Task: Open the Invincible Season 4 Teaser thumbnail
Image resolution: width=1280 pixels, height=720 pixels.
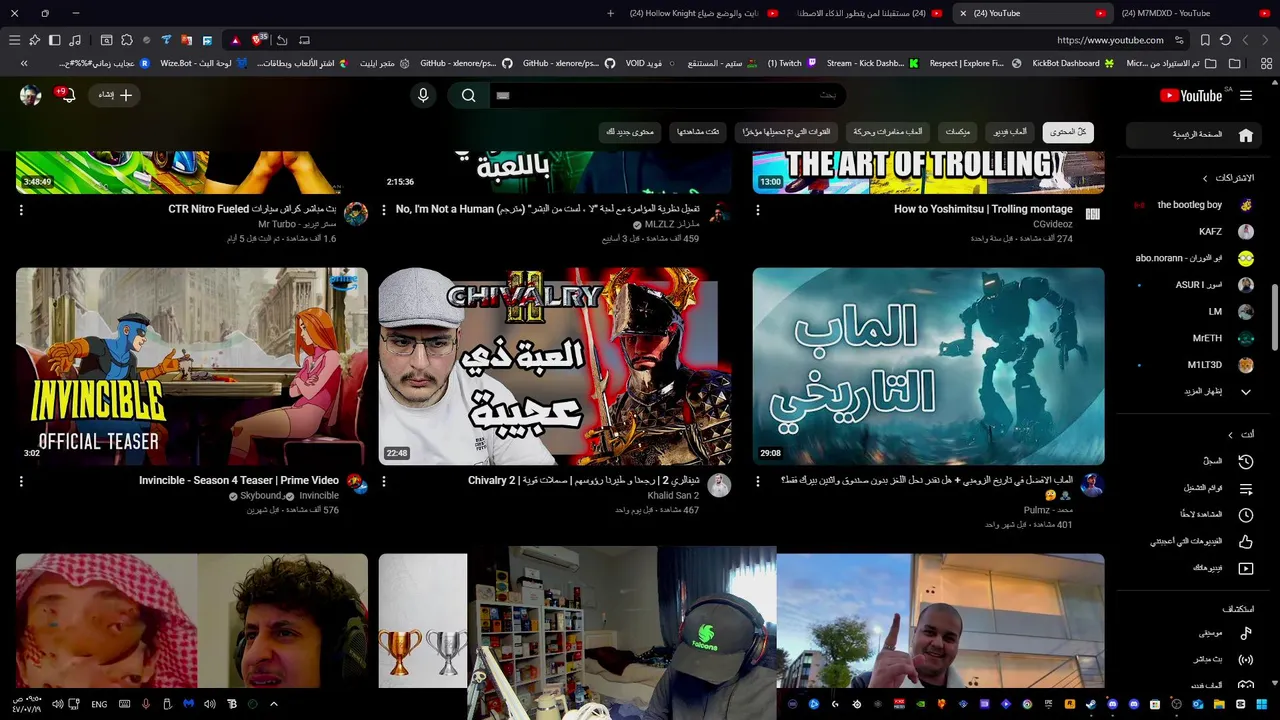Action: [x=192, y=366]
